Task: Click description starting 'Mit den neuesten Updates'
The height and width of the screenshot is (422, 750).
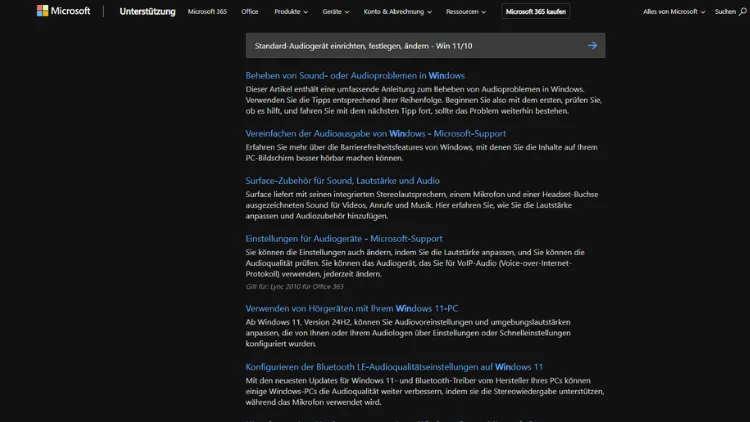Action: [425, 391]
